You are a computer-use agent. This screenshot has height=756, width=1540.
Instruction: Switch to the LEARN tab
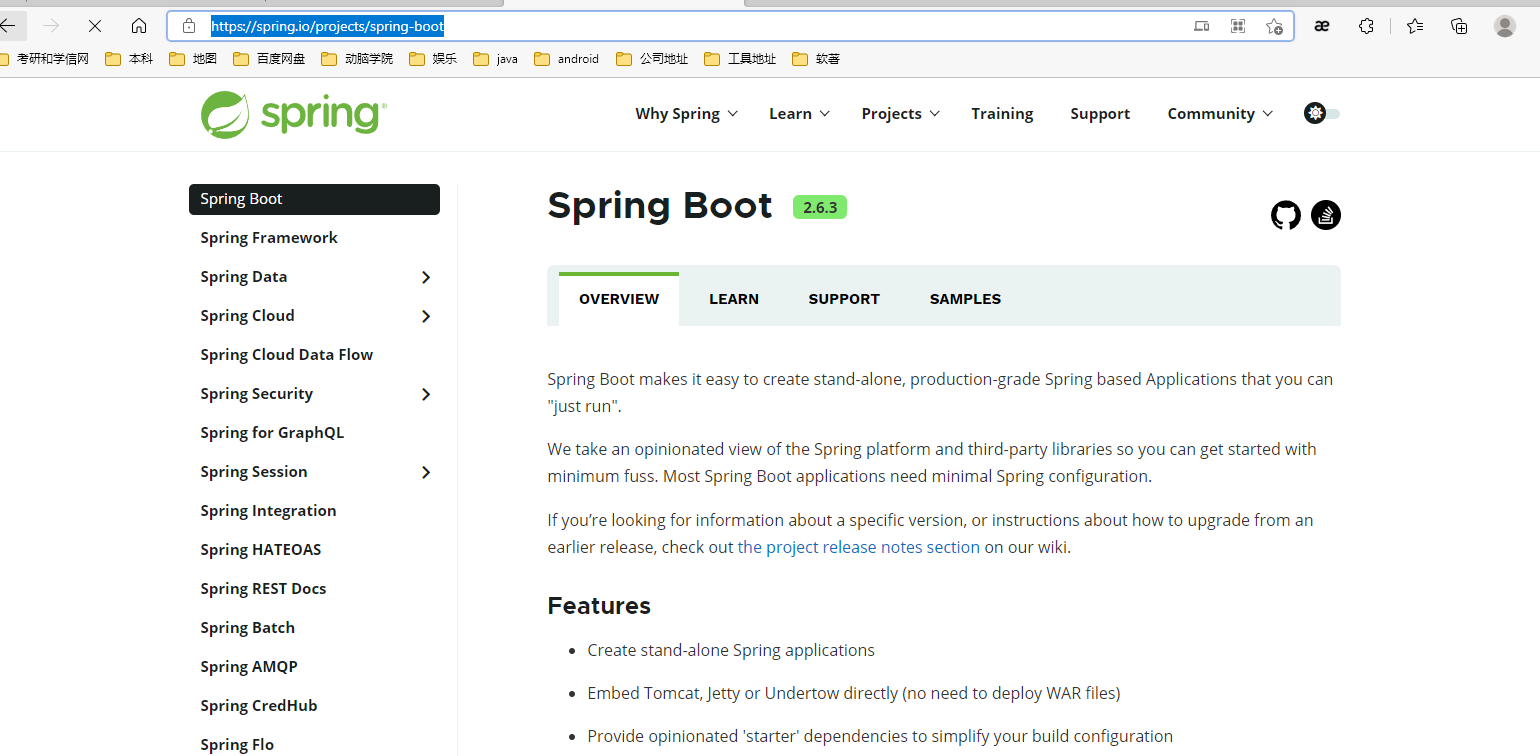click(734, 299)
